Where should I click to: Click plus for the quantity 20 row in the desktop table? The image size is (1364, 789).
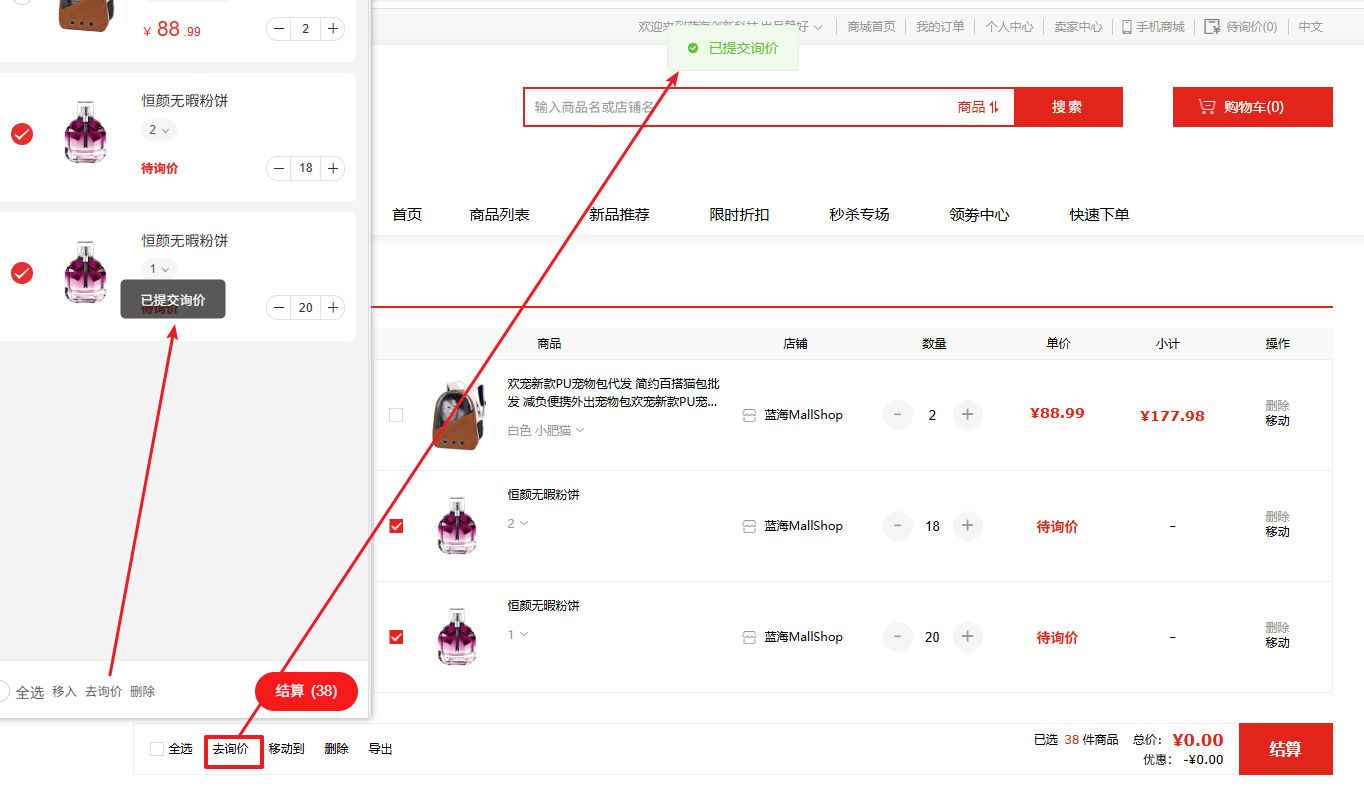967,636
